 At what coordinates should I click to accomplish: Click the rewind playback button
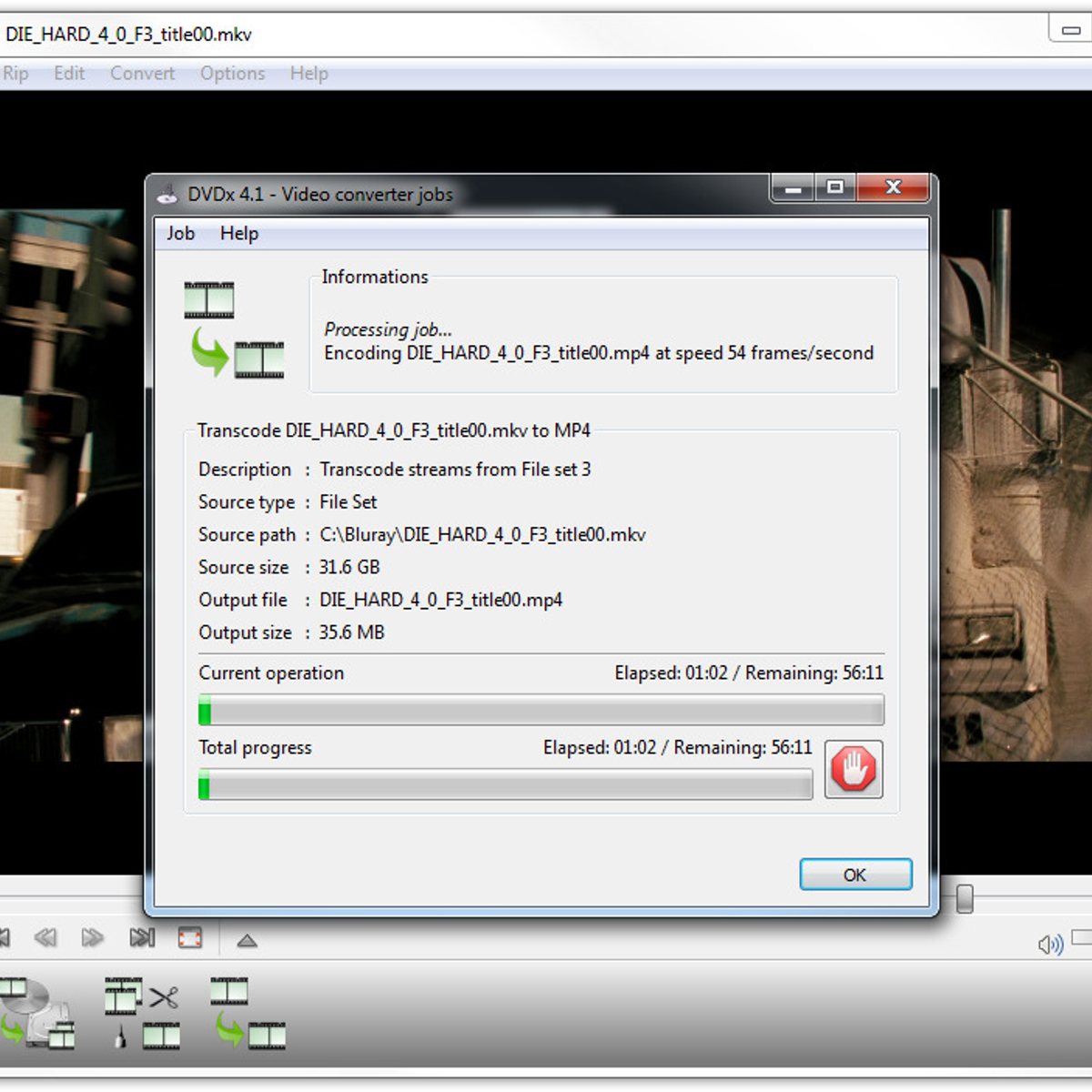click(45, 937)
